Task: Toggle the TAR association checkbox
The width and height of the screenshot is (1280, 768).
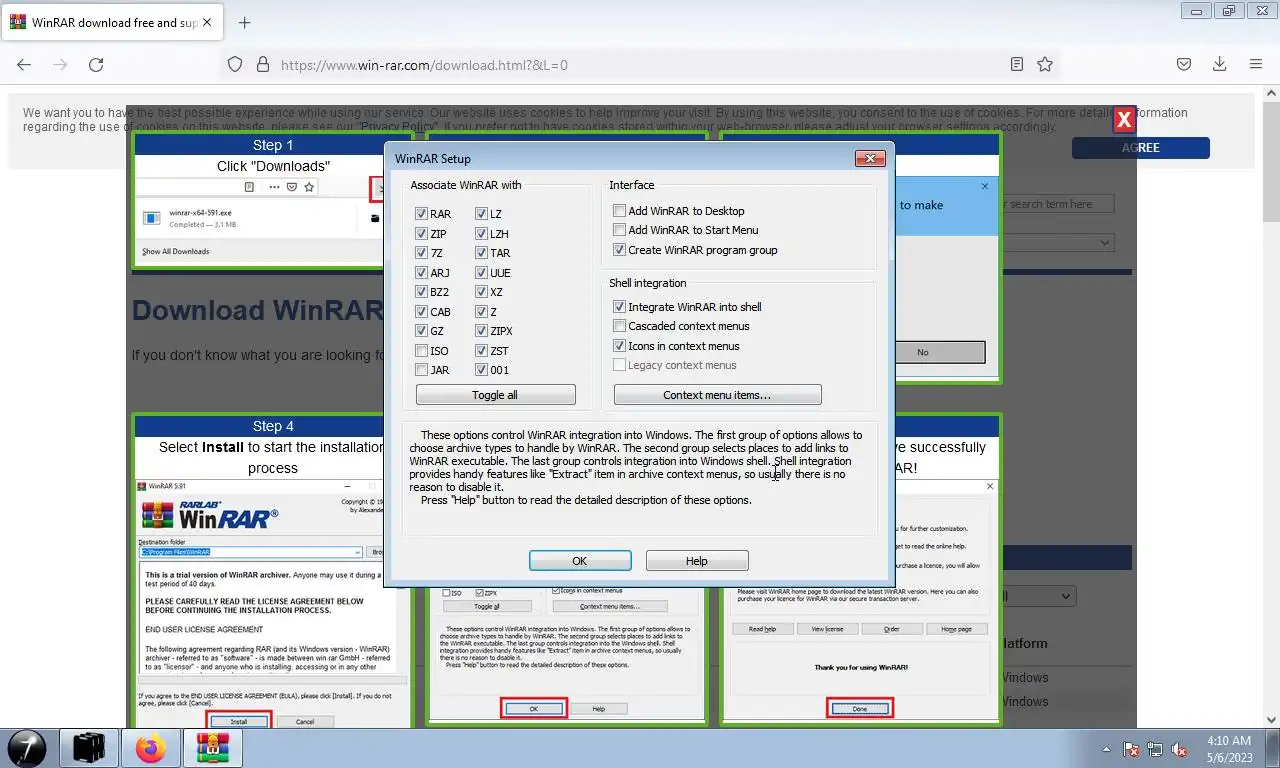Action: tap(482, 253)
